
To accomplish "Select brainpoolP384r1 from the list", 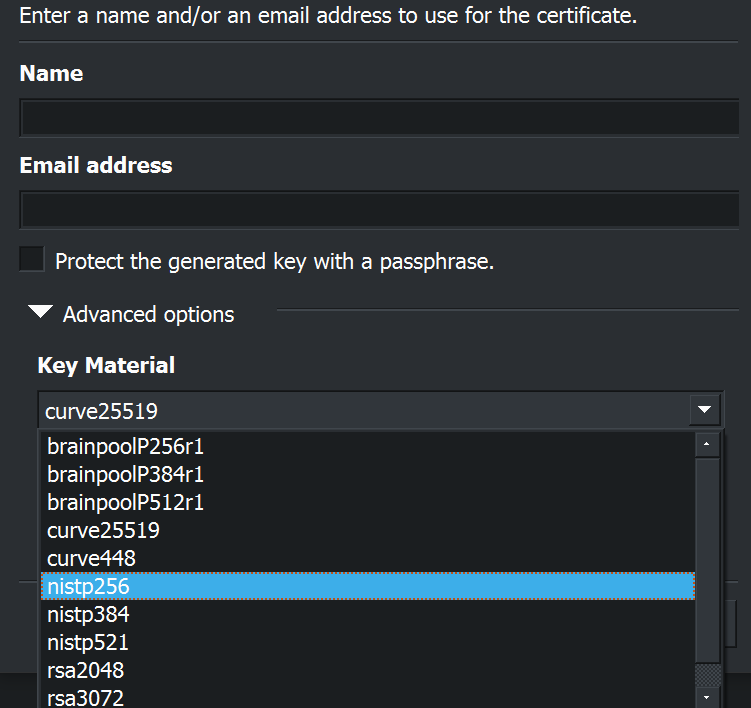I will pyautogui.click(x=125, y=474).
